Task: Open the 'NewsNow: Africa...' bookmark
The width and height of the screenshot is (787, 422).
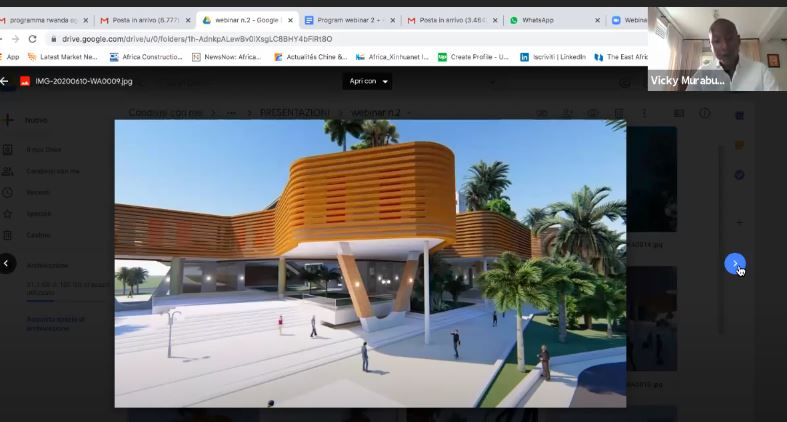Action: point(227,57)
